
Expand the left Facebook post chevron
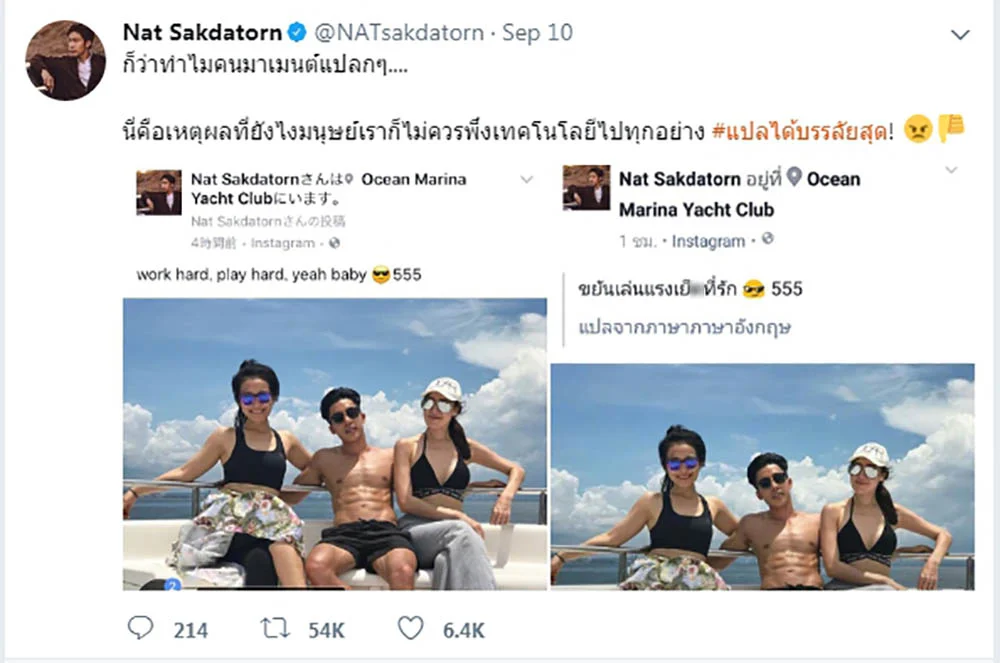tap(527, 180)
